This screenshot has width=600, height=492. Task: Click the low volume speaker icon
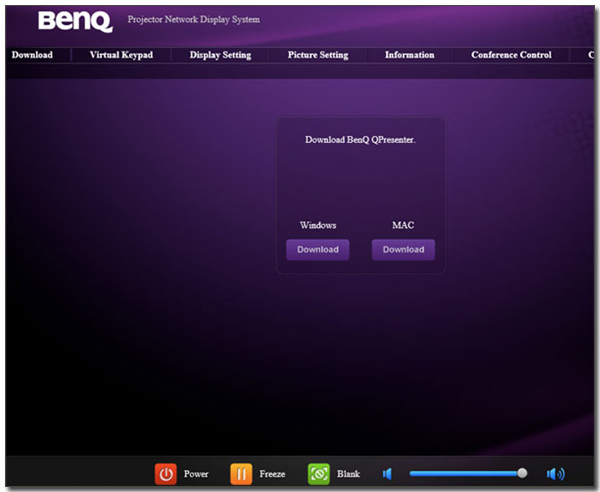click(387, 474)
